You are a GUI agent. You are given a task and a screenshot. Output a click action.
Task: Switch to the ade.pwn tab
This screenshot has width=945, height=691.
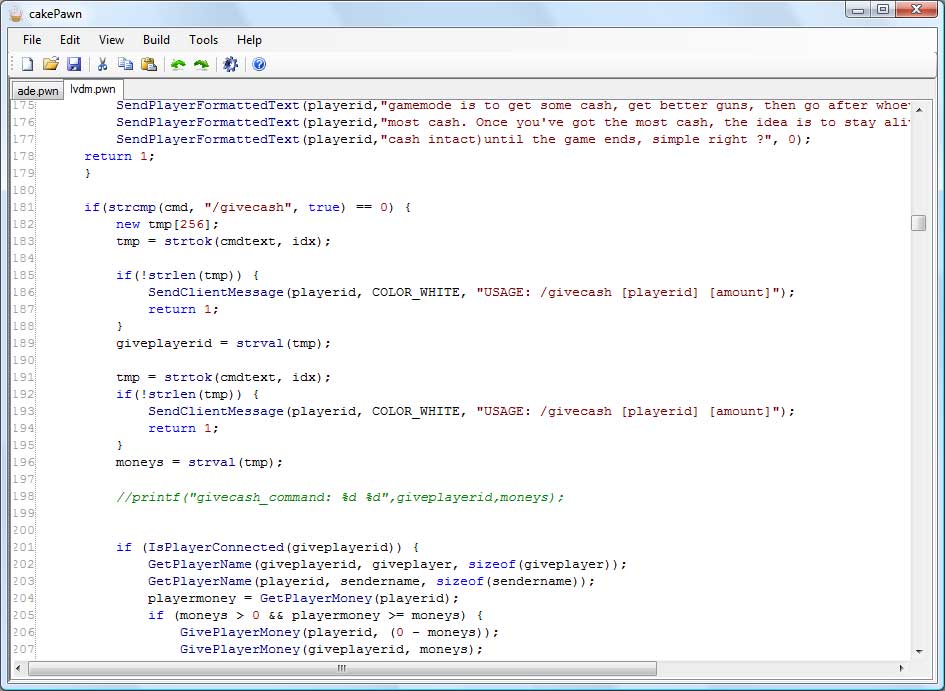(37, 91)
